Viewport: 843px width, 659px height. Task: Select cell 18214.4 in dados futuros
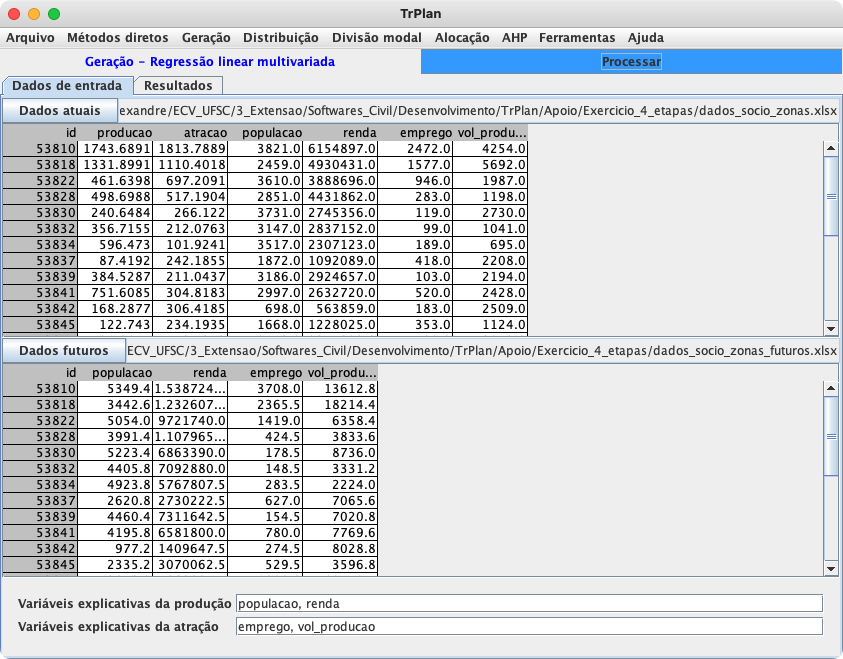click(340, 405)
